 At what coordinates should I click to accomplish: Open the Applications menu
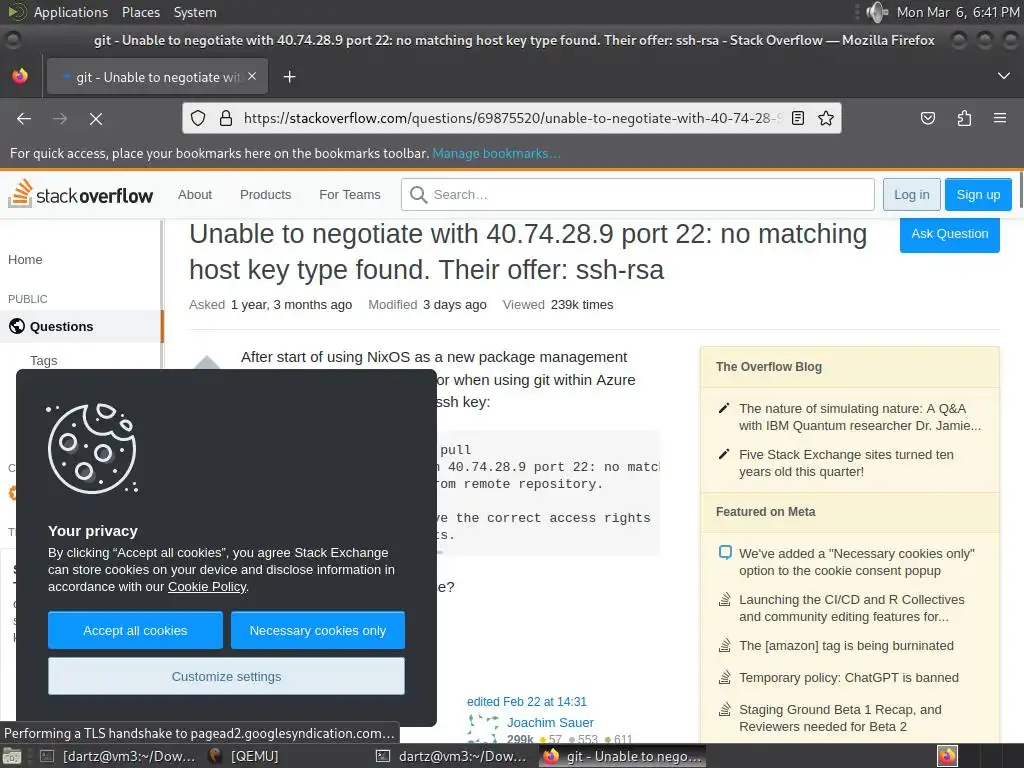71,12
